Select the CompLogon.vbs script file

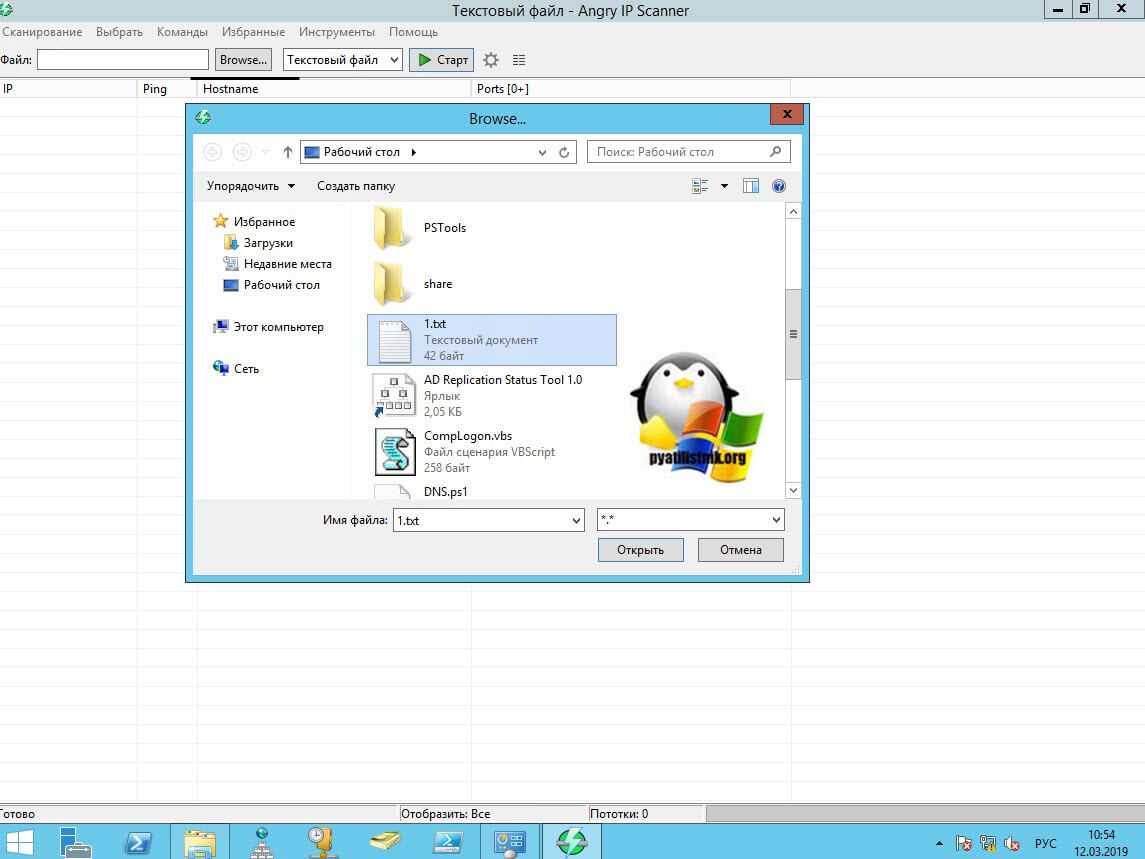pyautogui.click(x=467, y=436)
